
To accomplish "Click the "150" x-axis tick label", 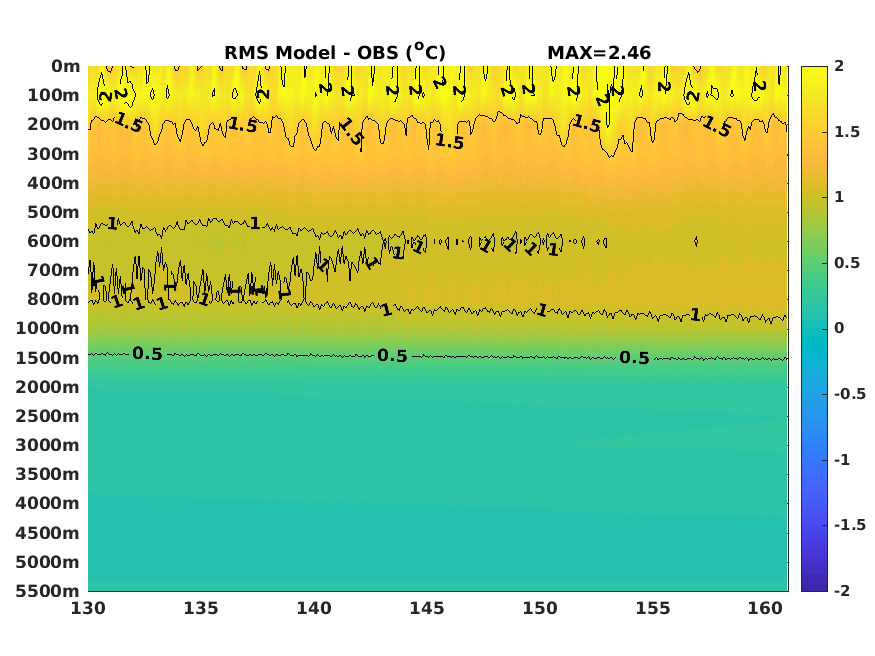I will pos(540,608).
